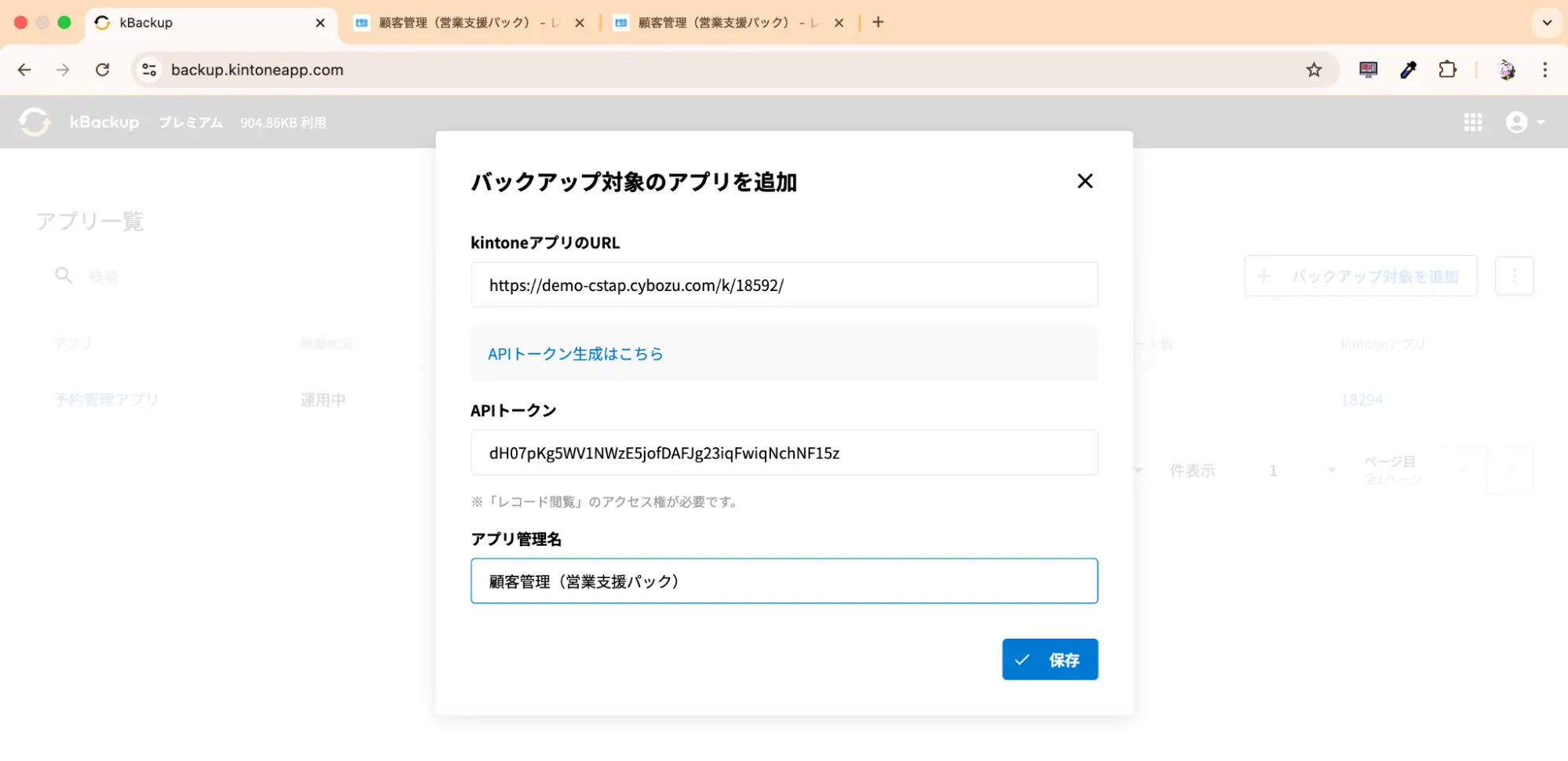The image size is (1568, 761).
Task: Switch to the third 顧客管理 browser tab
Action: 728,23
